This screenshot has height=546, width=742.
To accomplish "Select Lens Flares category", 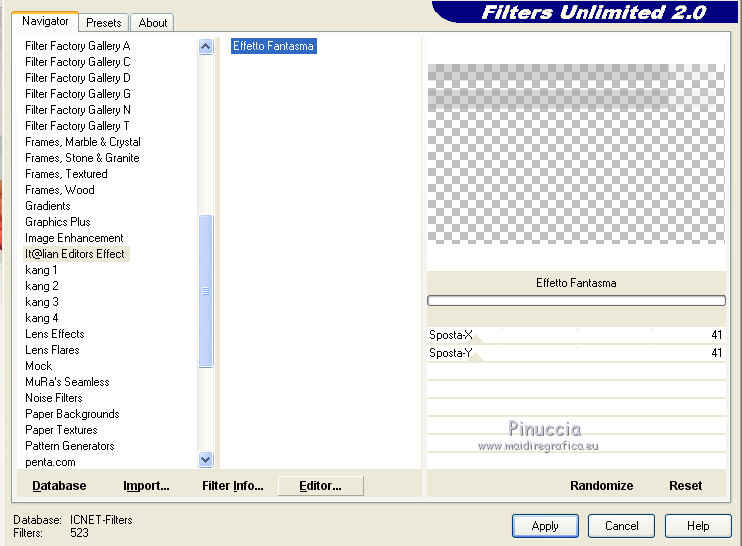I will pyautogui.click(x=52, y=350).
